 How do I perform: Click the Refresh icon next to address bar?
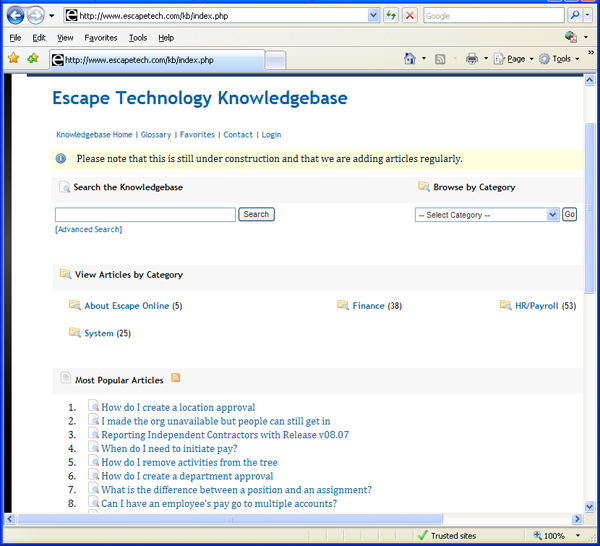(391, 16)
